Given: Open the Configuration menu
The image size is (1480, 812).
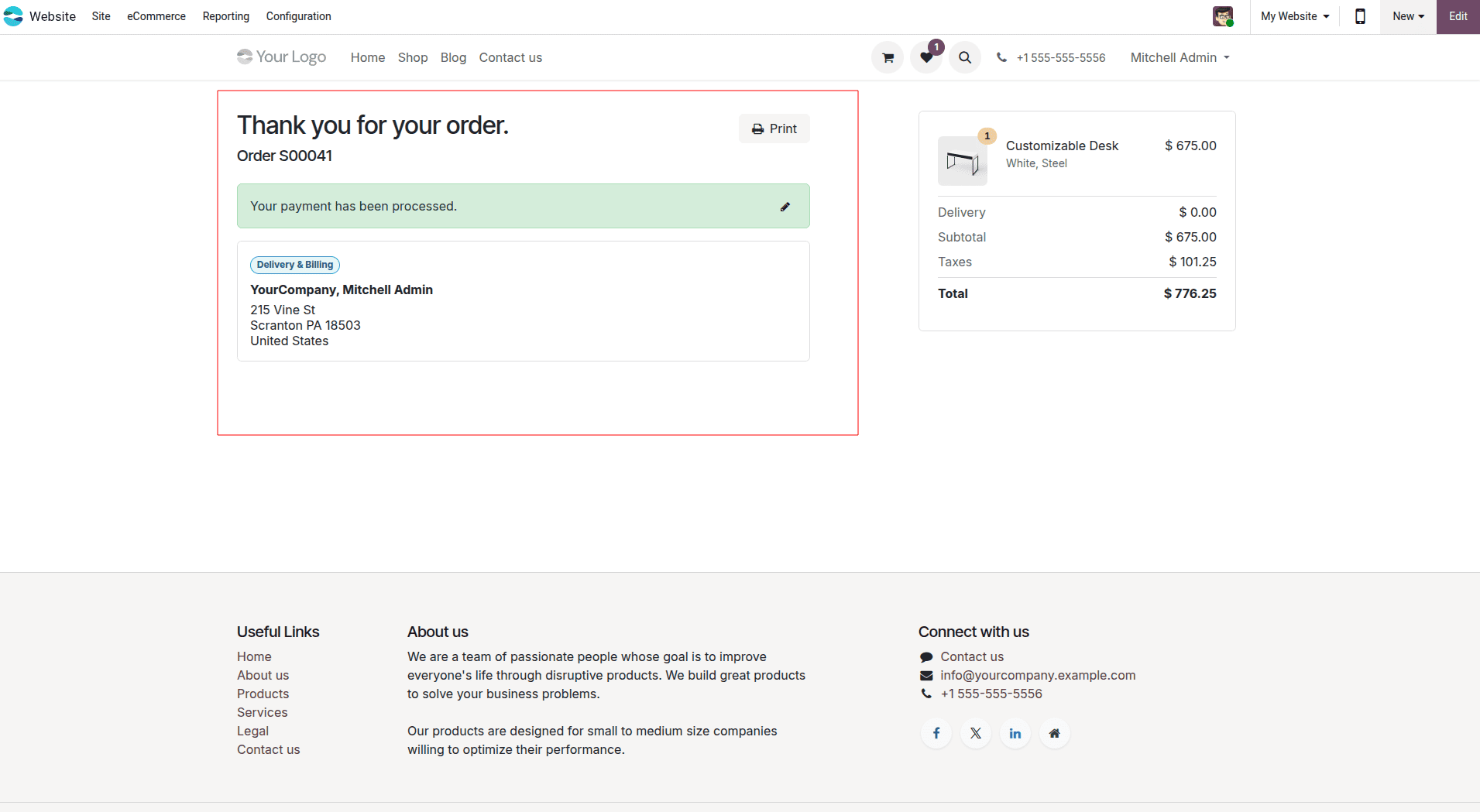Looking at the screenshot, I should coord(298,16).
